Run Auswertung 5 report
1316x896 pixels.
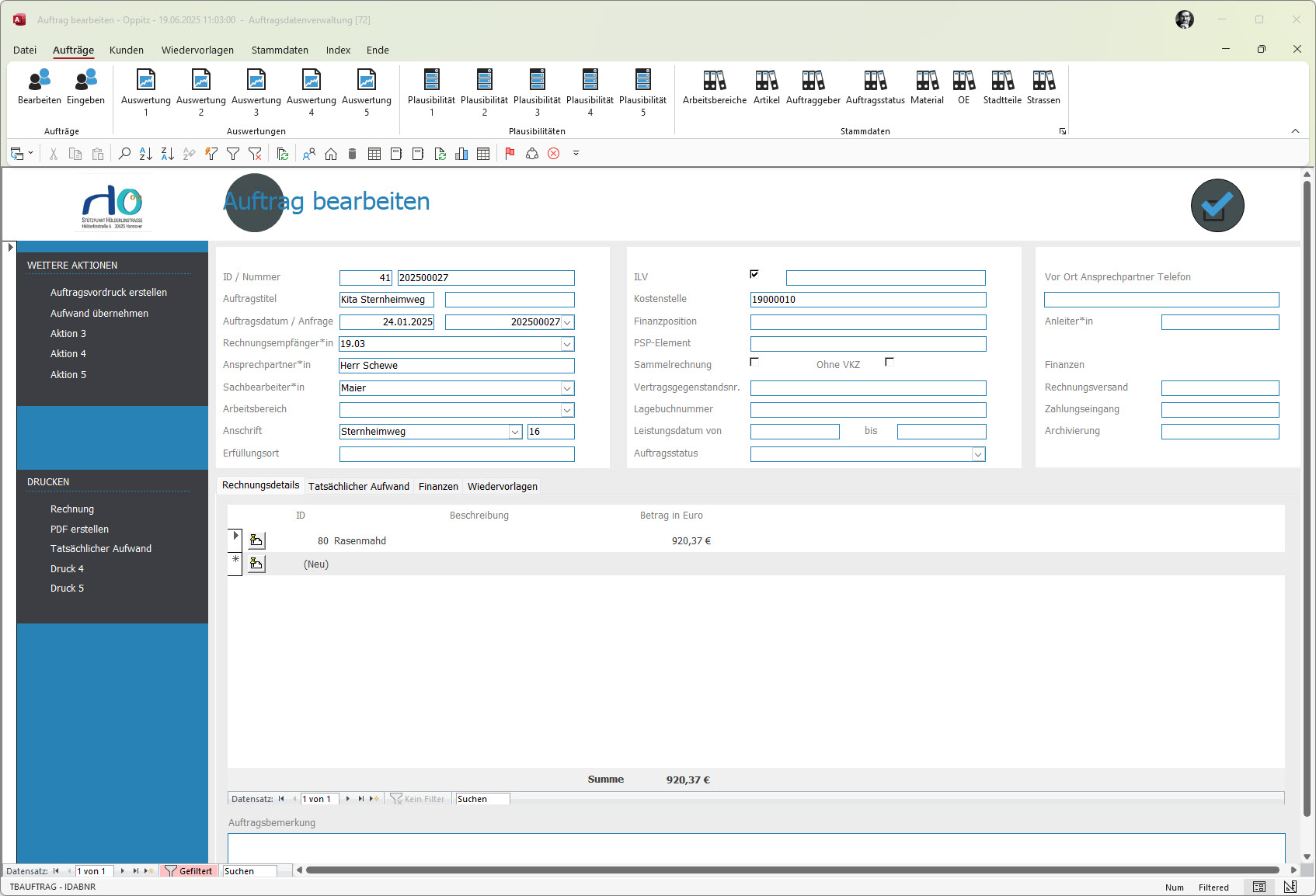point(367,92)
